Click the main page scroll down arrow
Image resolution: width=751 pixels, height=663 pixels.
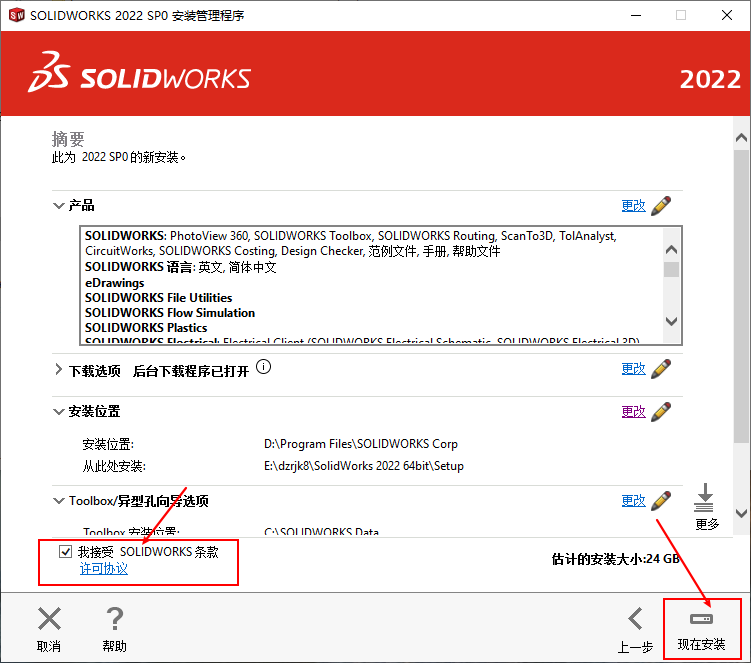coord(741,514)
